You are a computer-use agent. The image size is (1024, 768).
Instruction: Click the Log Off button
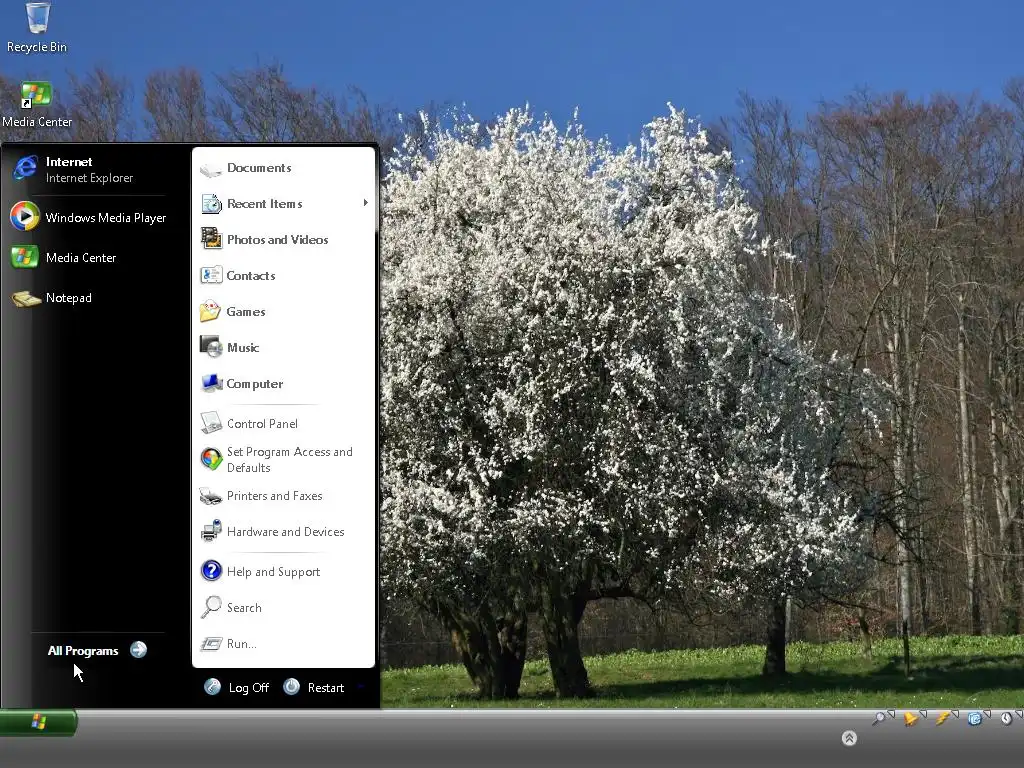(x=236, y=687)
